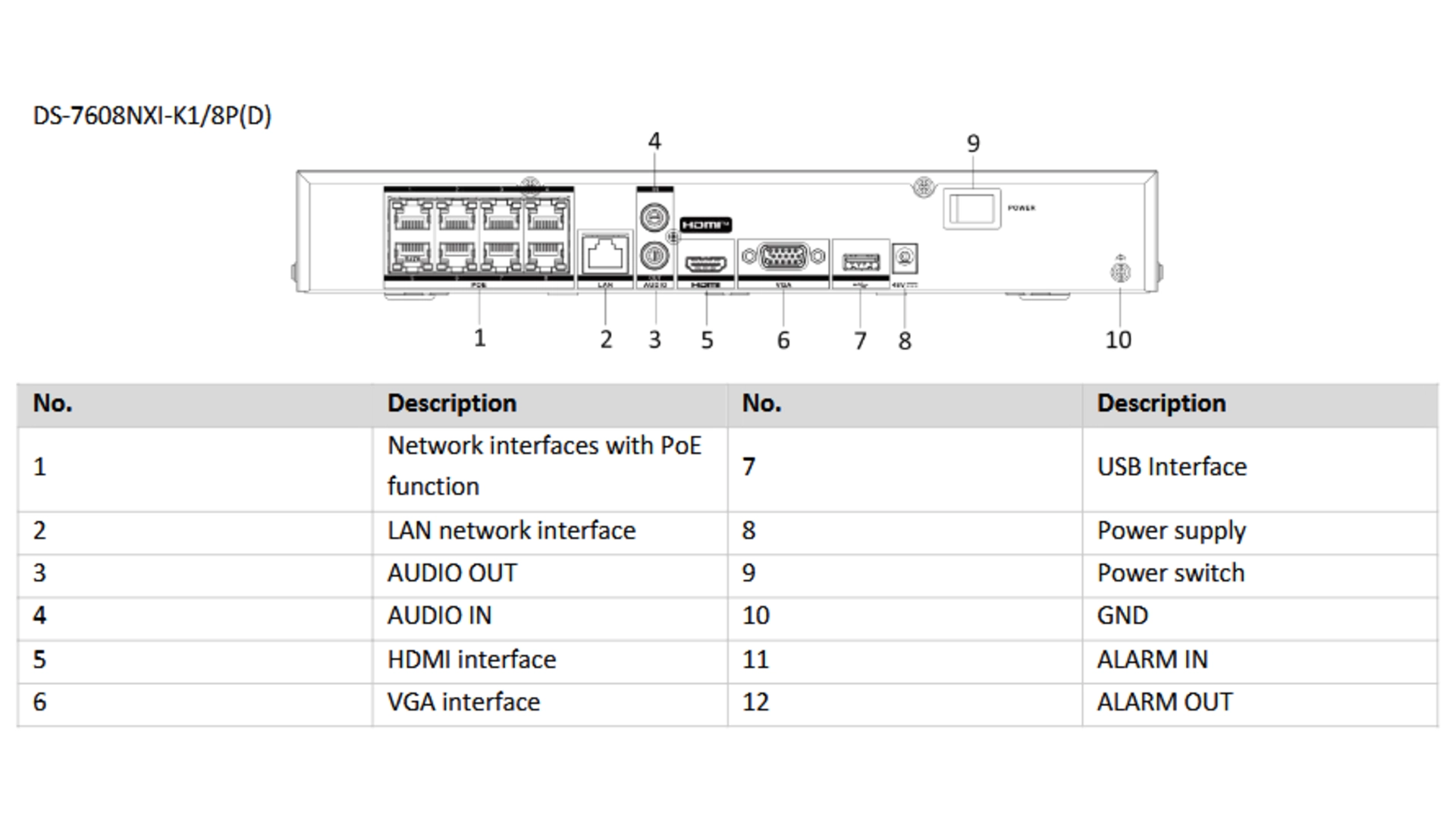Screen dimensions: 1456x819
Task: Select callout number 4 above audio ports
Action: tap(654, 140)
